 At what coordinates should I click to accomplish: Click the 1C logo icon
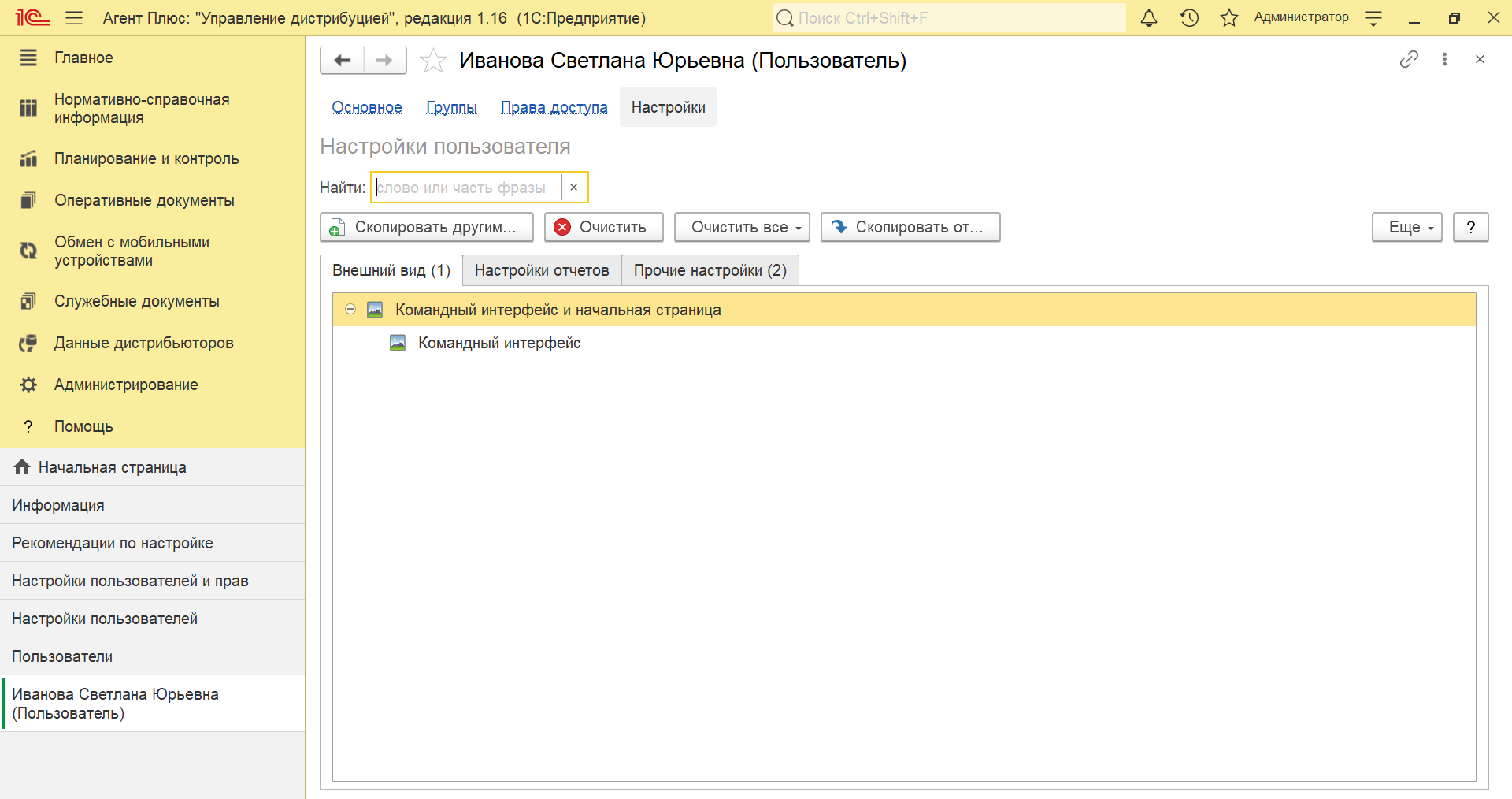[x=31, y=17]
